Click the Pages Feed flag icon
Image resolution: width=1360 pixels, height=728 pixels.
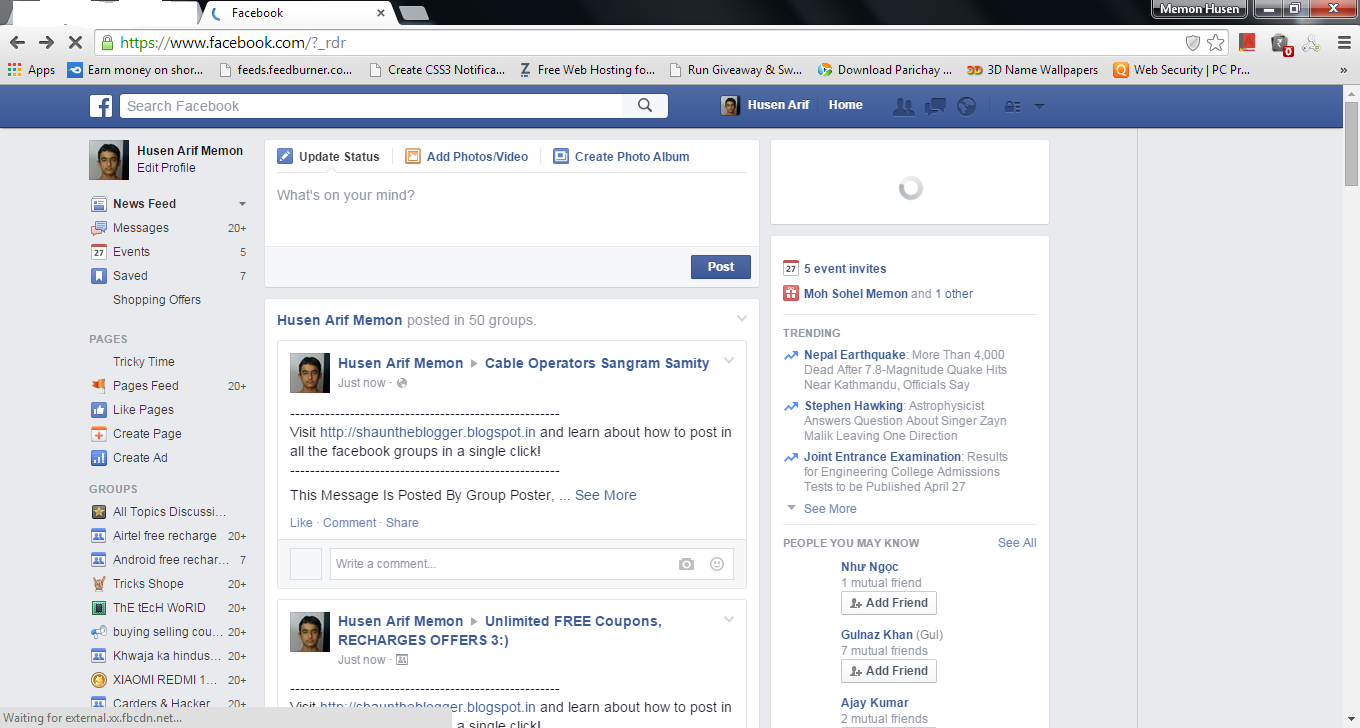[99, 386]
